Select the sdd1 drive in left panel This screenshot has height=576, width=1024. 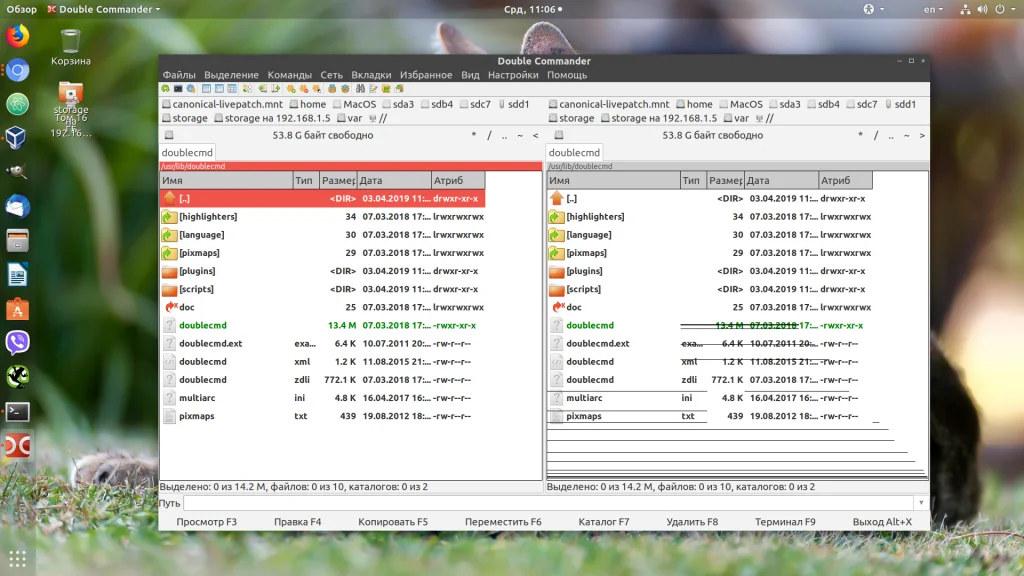point(511,104)
